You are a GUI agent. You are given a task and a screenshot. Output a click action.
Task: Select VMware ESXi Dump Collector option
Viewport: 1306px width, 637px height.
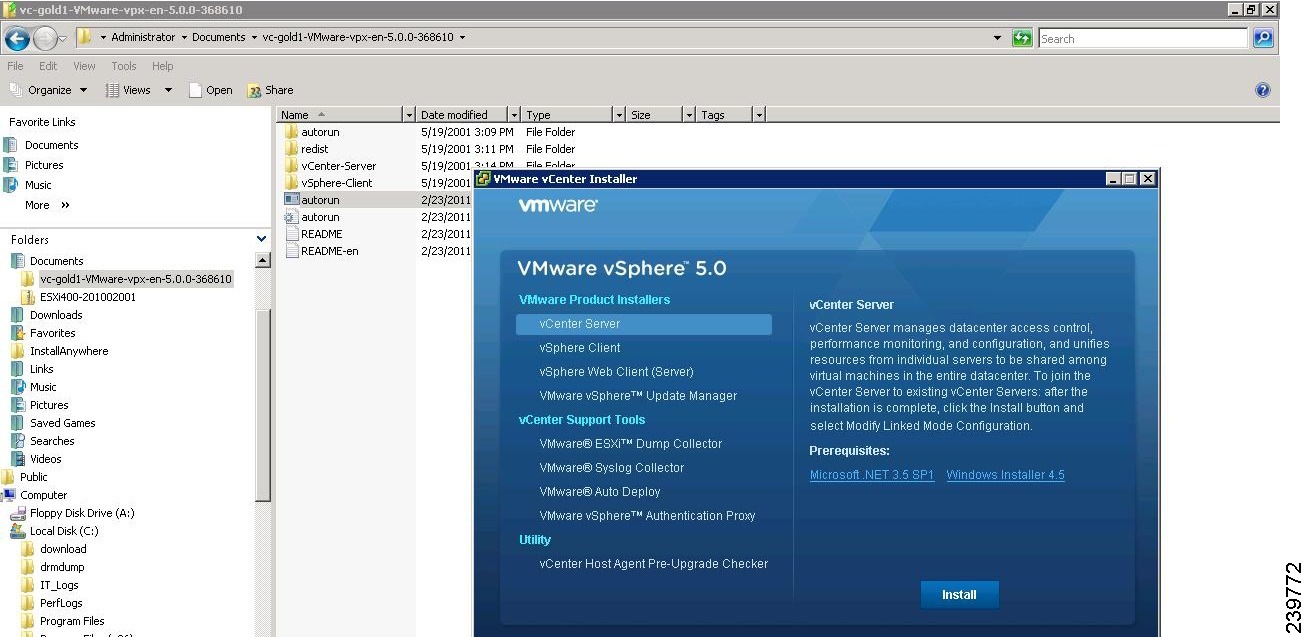tap(630, 444)
